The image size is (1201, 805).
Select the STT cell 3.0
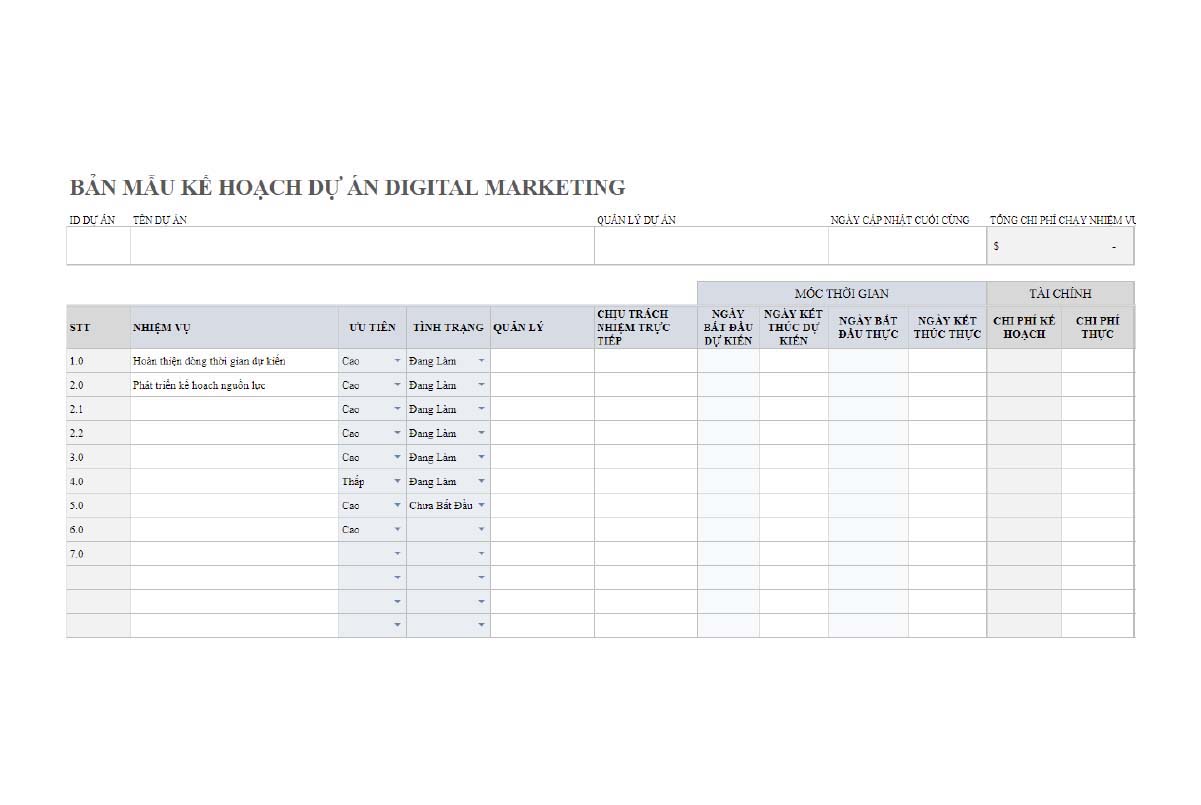[x=98, y=457]
